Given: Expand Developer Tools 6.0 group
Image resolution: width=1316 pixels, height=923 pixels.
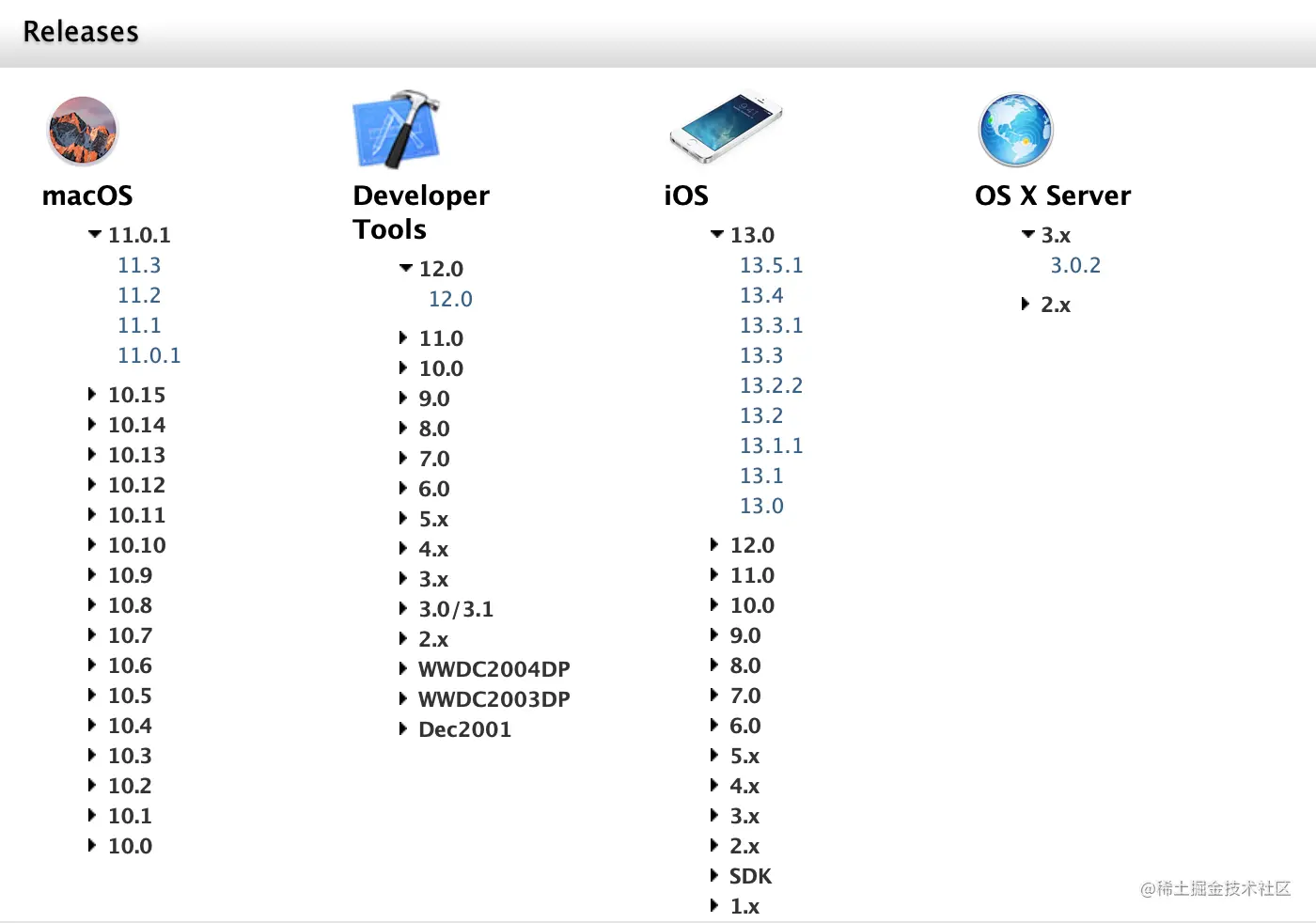Looking at the screenshot, I should (x=403, y=488).
